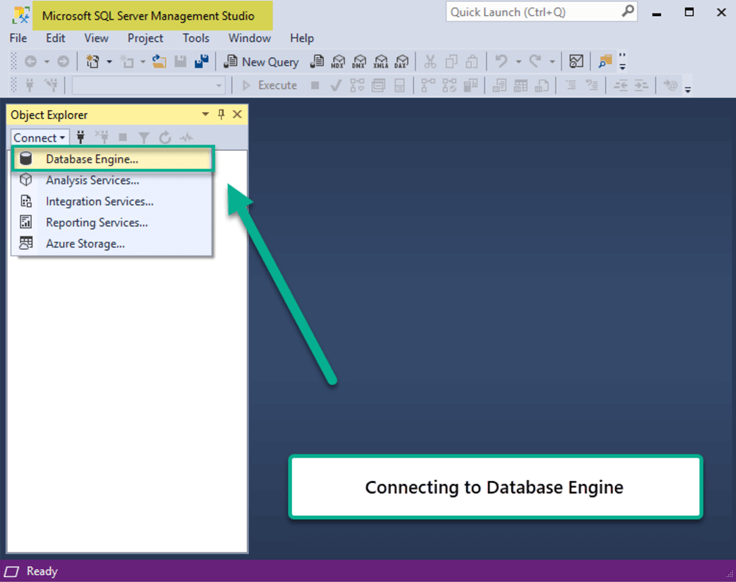736x582 pixels.
Task: Click the New Query button
Action: click(261, 61)
